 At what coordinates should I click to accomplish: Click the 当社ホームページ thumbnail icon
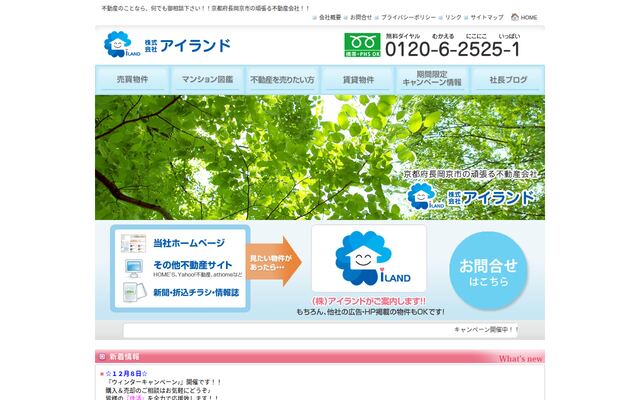(x=133, y=243)
